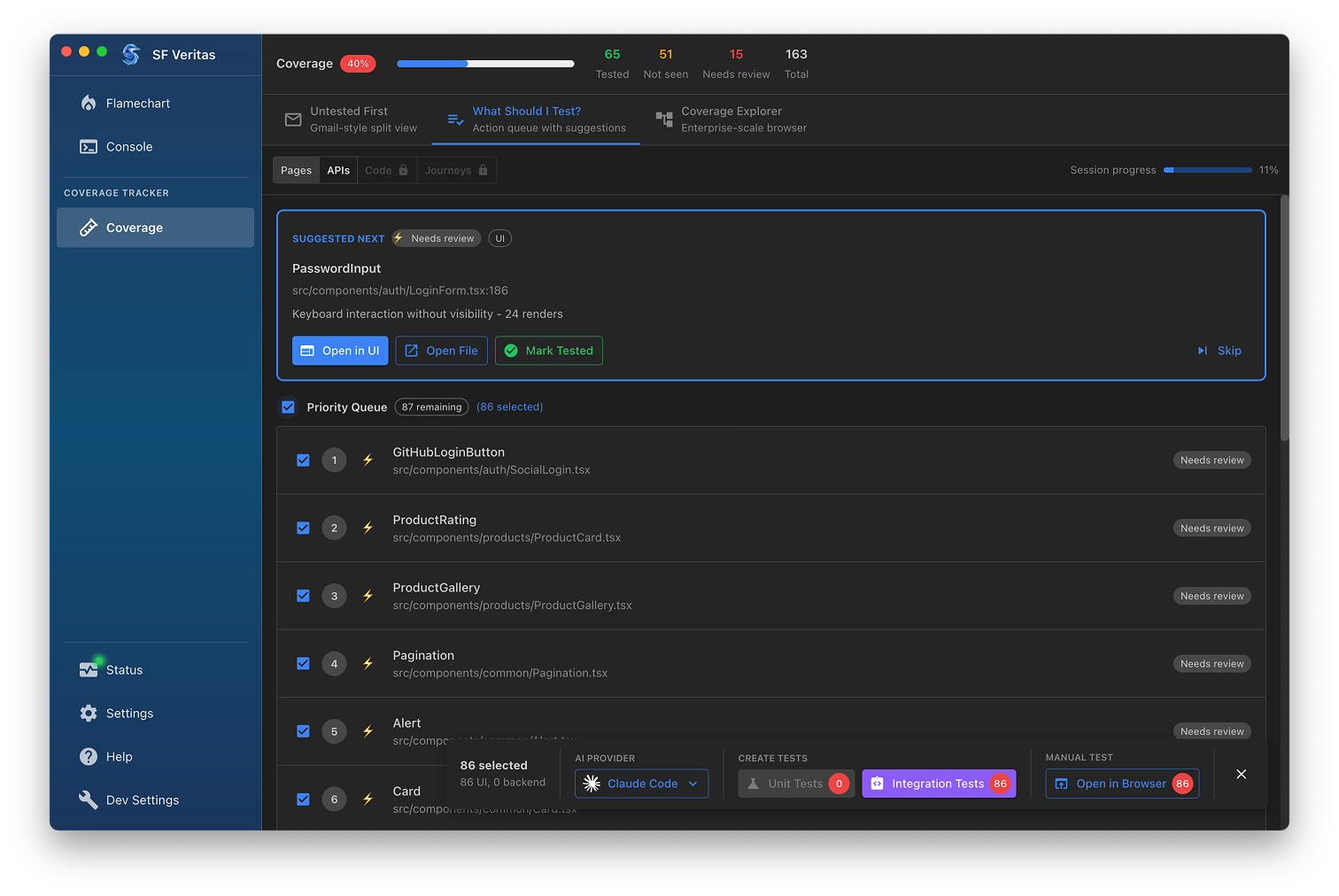Uncheck the Pagination queue item
The image size is (1339, 896).
tap(304, 663)
